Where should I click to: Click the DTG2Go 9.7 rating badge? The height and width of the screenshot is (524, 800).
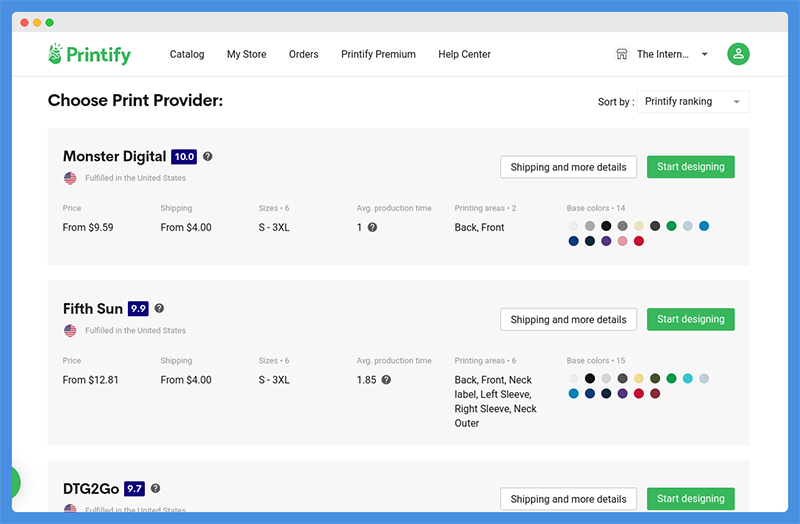pyautogui.click(x=134, y=488)
